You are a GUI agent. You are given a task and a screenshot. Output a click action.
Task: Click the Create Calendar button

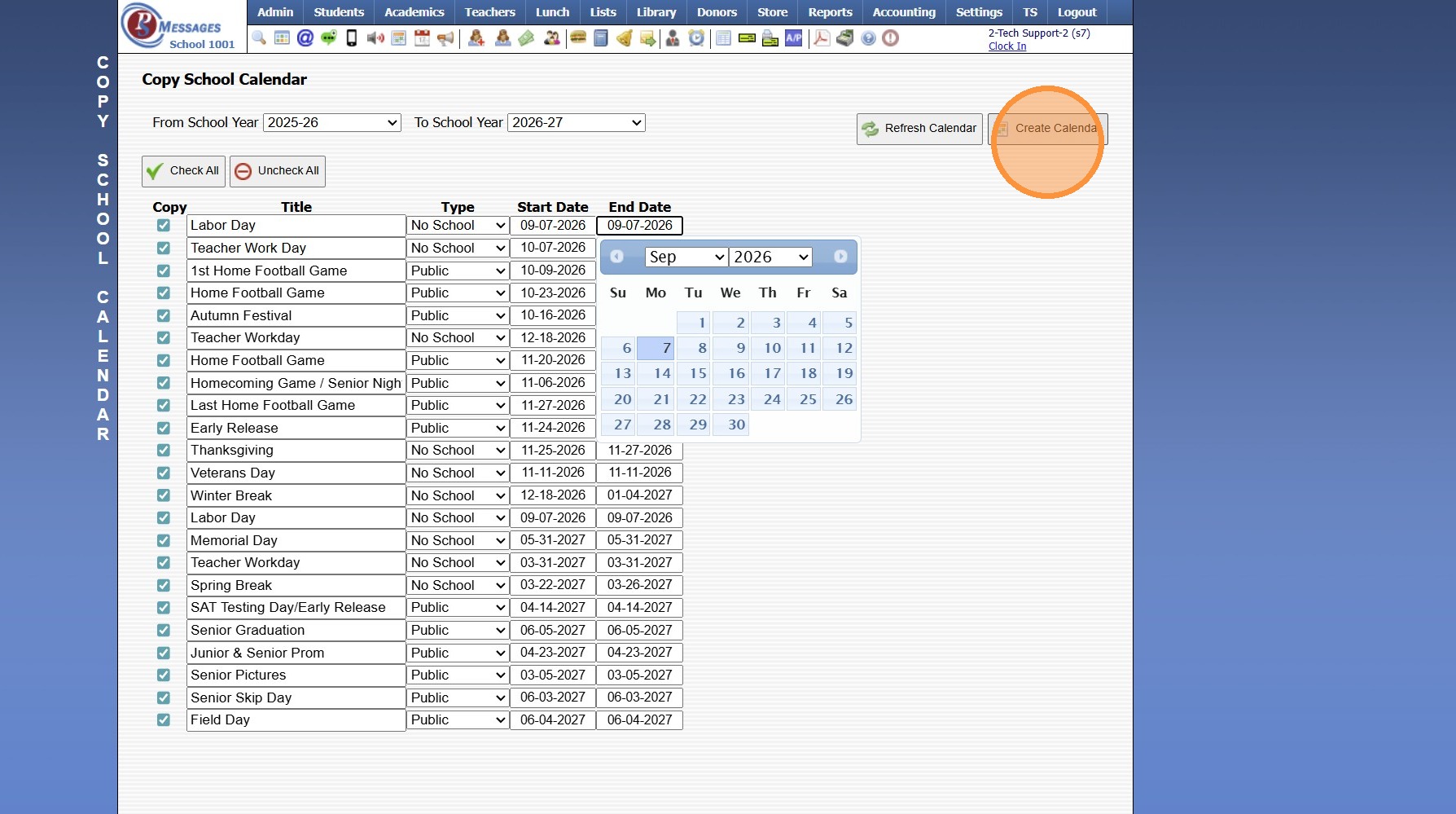[1048, 129]
